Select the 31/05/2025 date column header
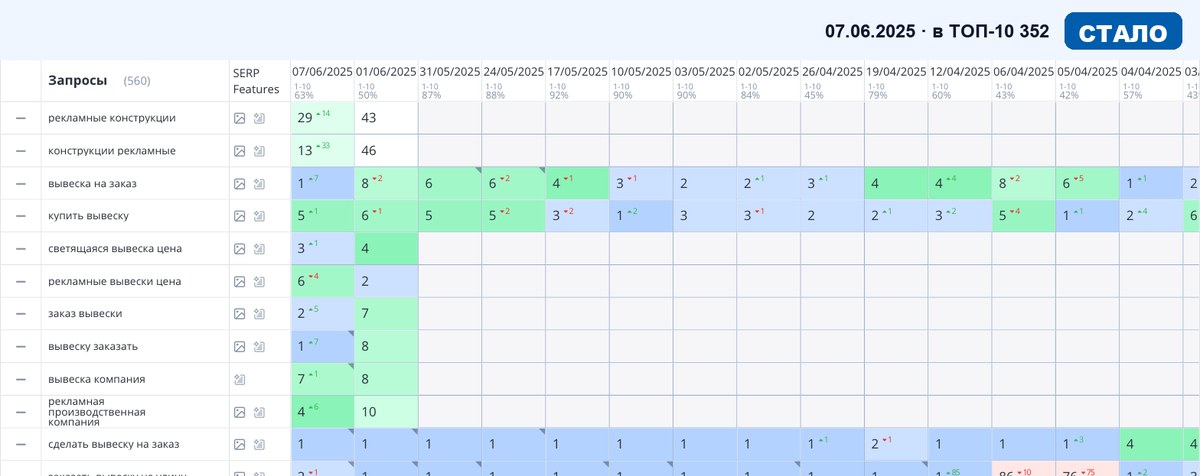The image size is (1200, 476). pos(450,72)
